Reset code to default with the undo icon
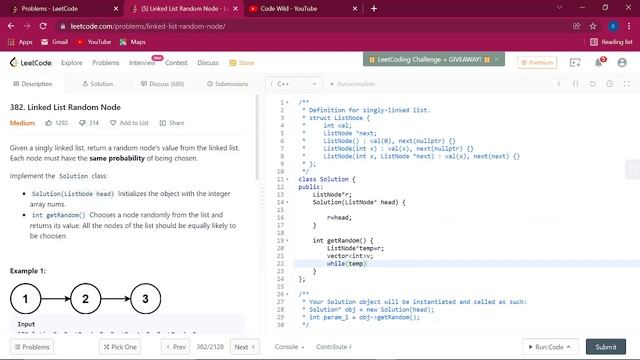The width and height of the screenshot is (640, 360). [592, 84]
